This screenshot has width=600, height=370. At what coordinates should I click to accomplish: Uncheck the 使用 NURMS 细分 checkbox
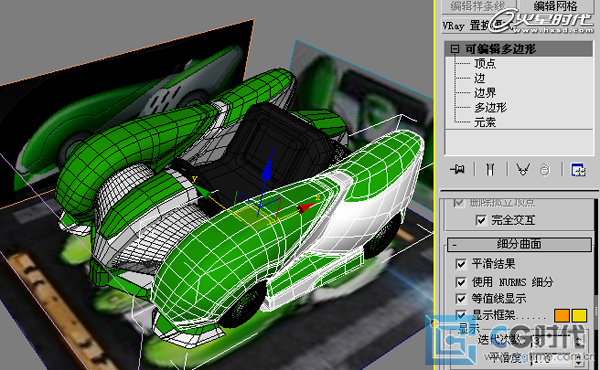461,282
